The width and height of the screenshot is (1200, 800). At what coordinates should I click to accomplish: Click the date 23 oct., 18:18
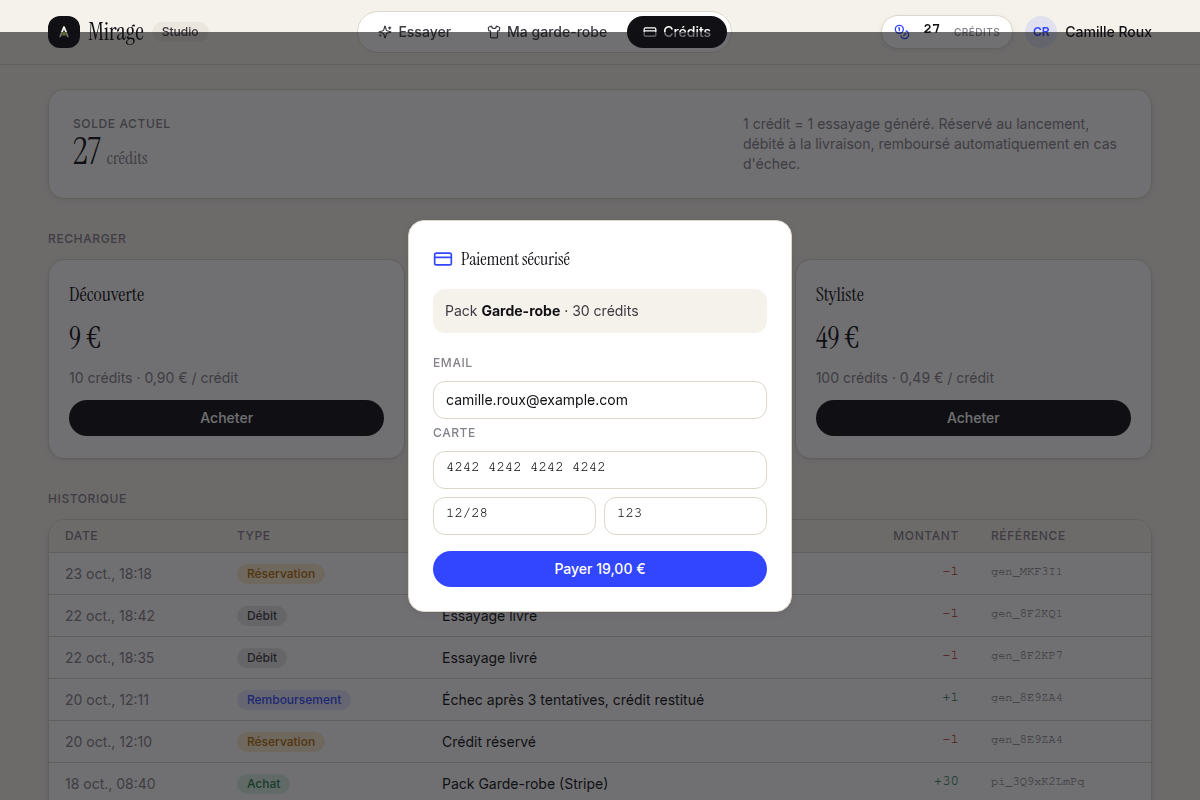coord(108,574)
